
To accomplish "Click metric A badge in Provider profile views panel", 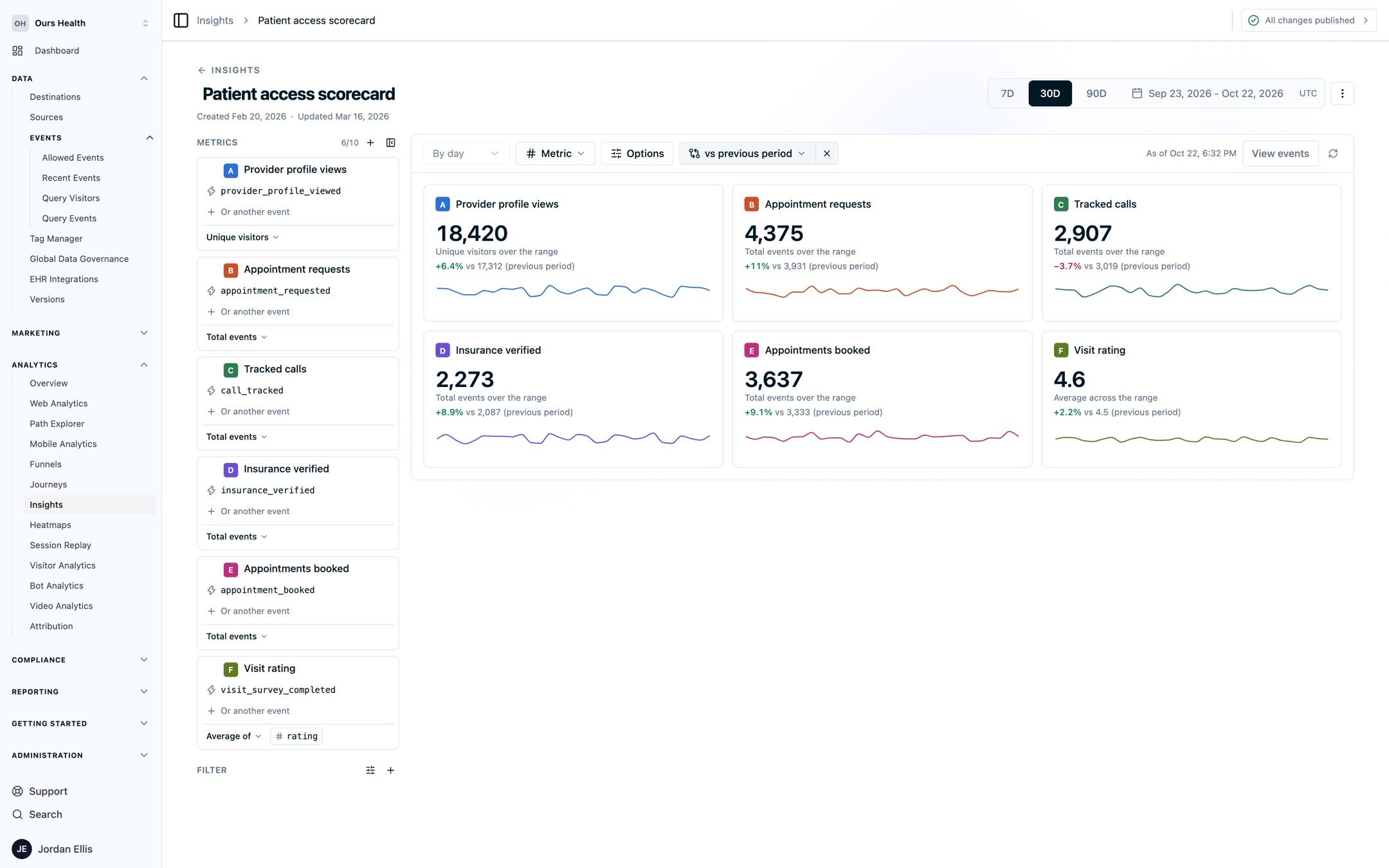I will [x=231, y=170].
